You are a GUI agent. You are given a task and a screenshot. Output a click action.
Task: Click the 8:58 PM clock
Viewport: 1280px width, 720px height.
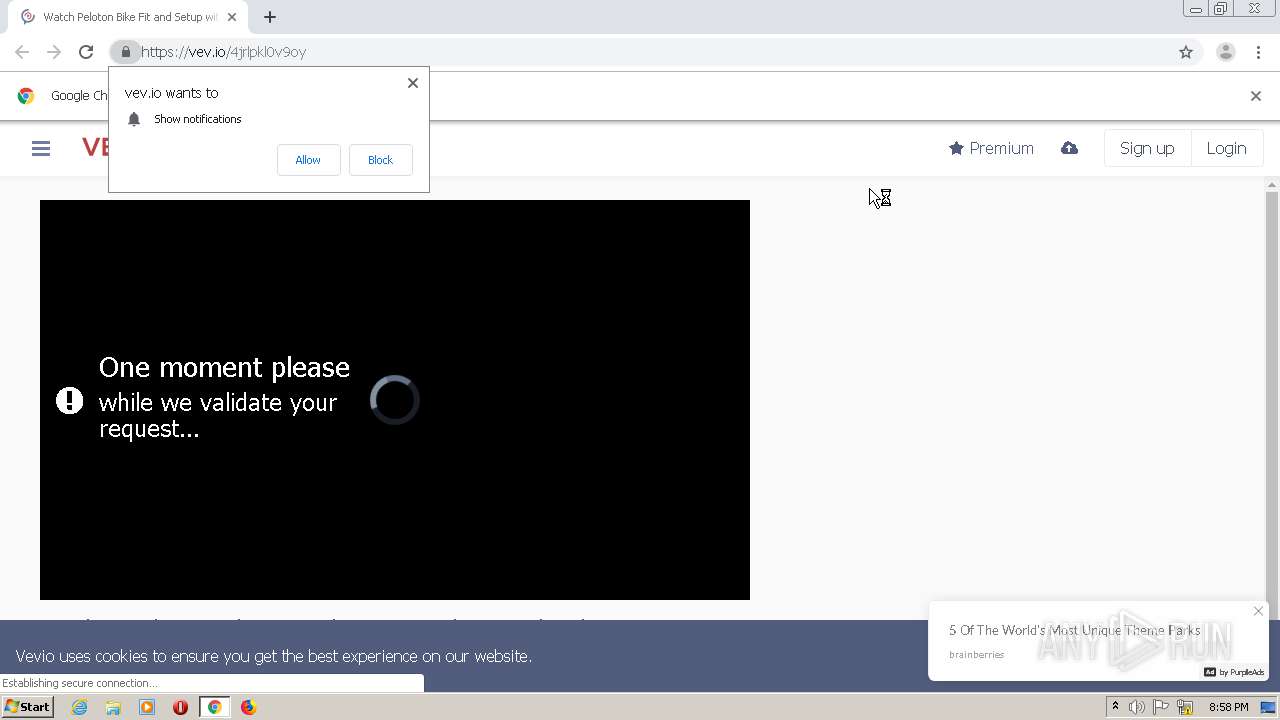click(1228, 707)
